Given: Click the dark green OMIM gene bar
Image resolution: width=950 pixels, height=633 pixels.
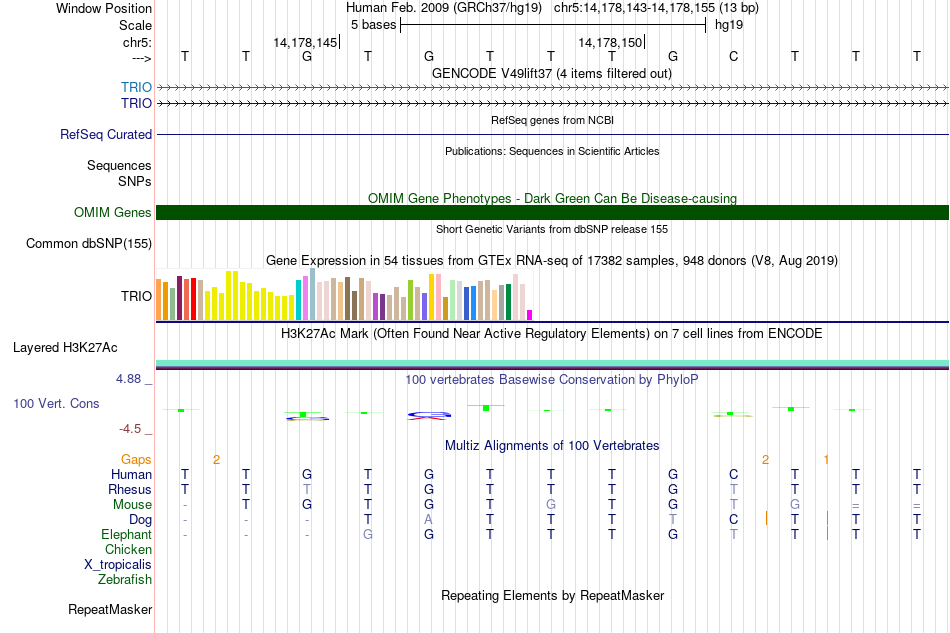Looking at the screenshot, I should [x=553, y=213].
